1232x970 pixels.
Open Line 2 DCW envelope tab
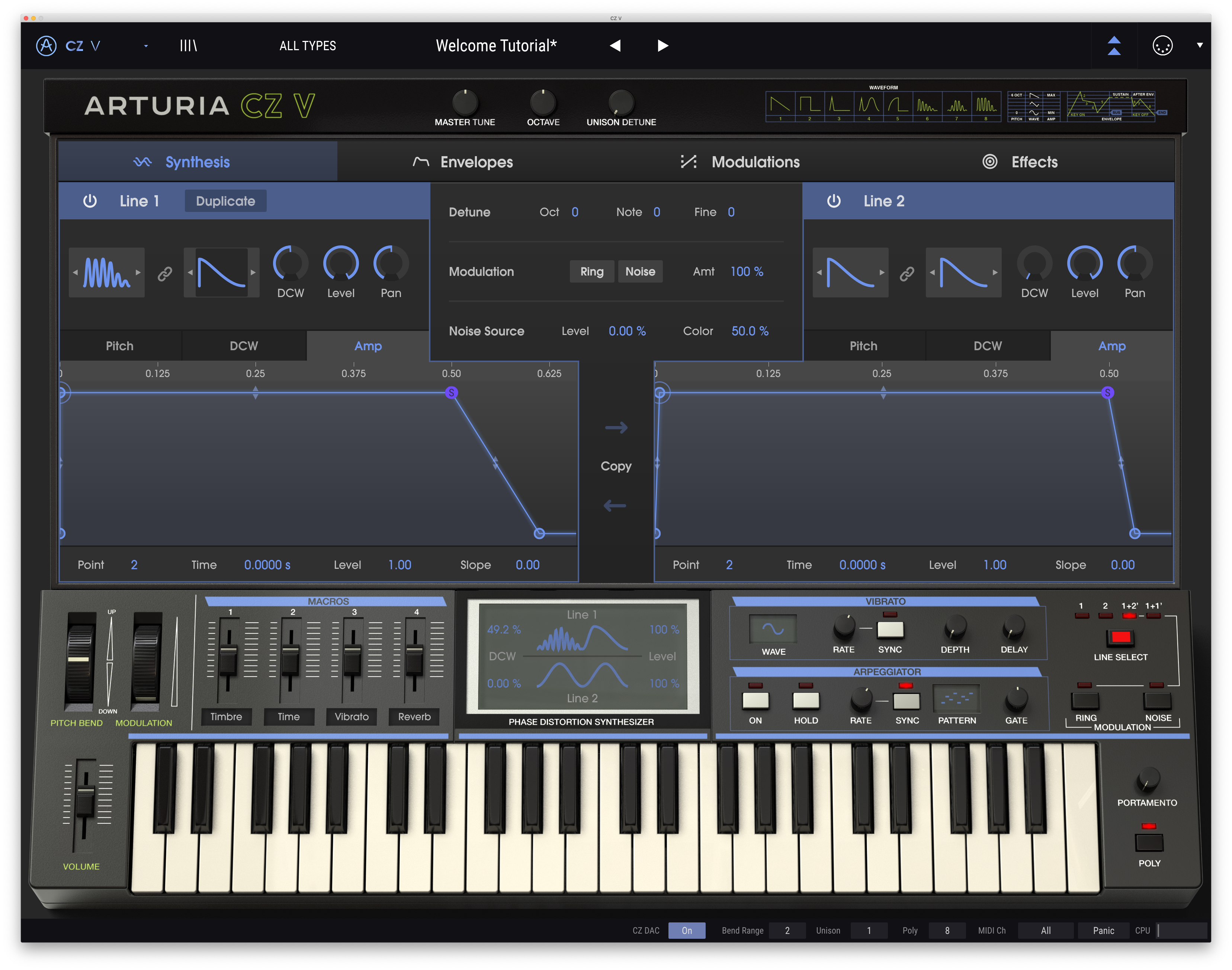(988, 346)
